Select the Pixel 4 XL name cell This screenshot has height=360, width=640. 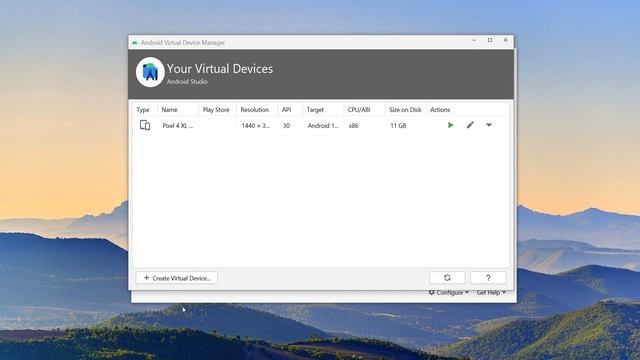coord(178,126)
